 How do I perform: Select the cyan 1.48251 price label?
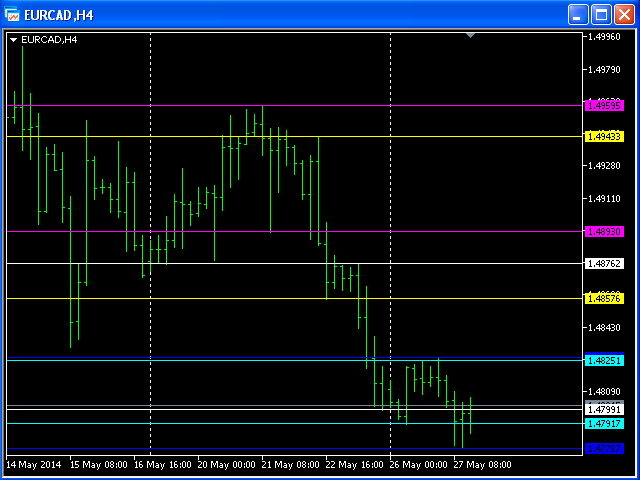[604, 360]
